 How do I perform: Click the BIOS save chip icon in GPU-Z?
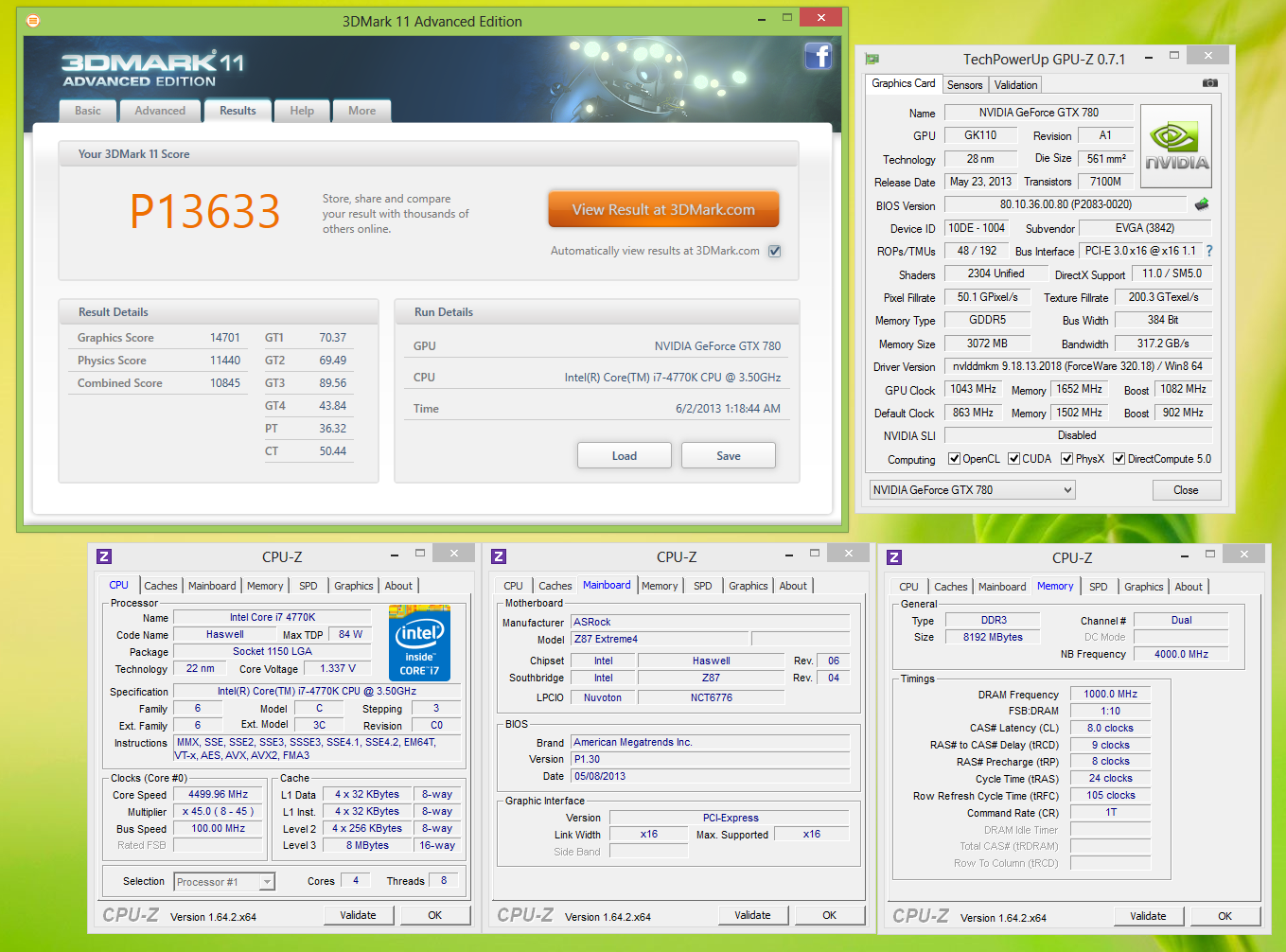pyautogui.click(x=1202, y=204)
